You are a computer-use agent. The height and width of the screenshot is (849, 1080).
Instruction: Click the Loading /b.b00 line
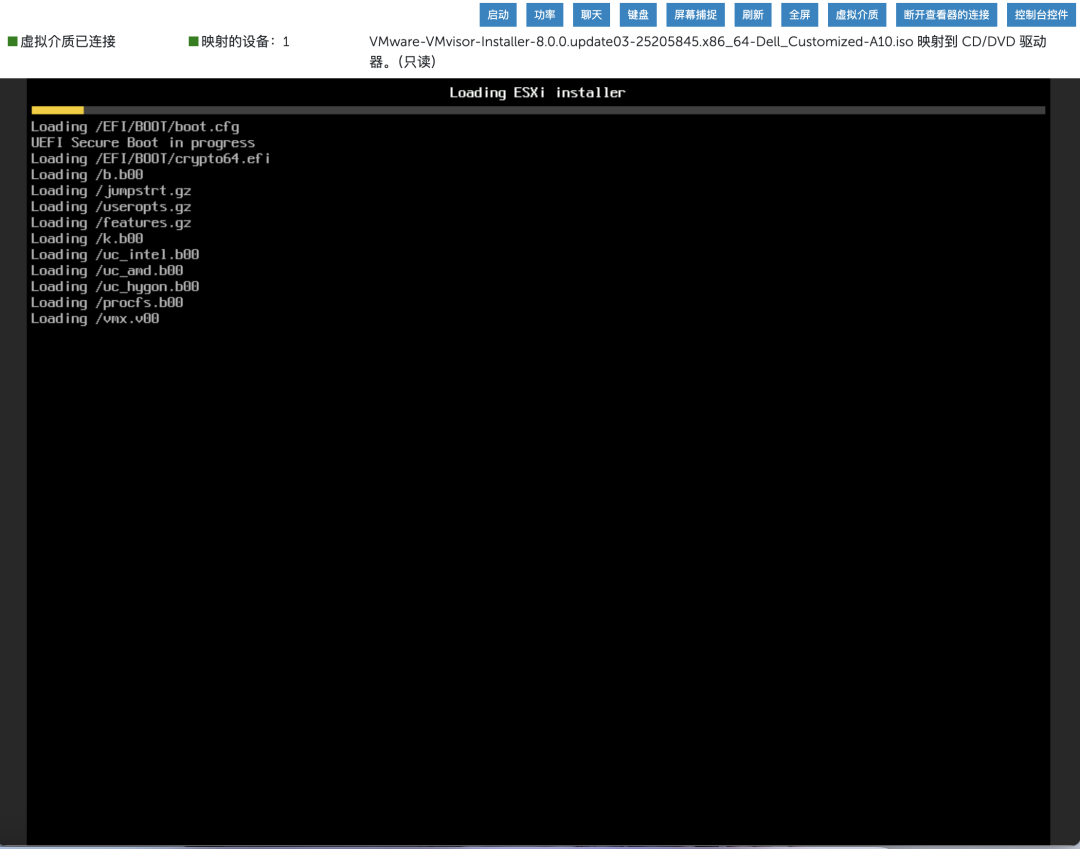(x=87, y=174)
